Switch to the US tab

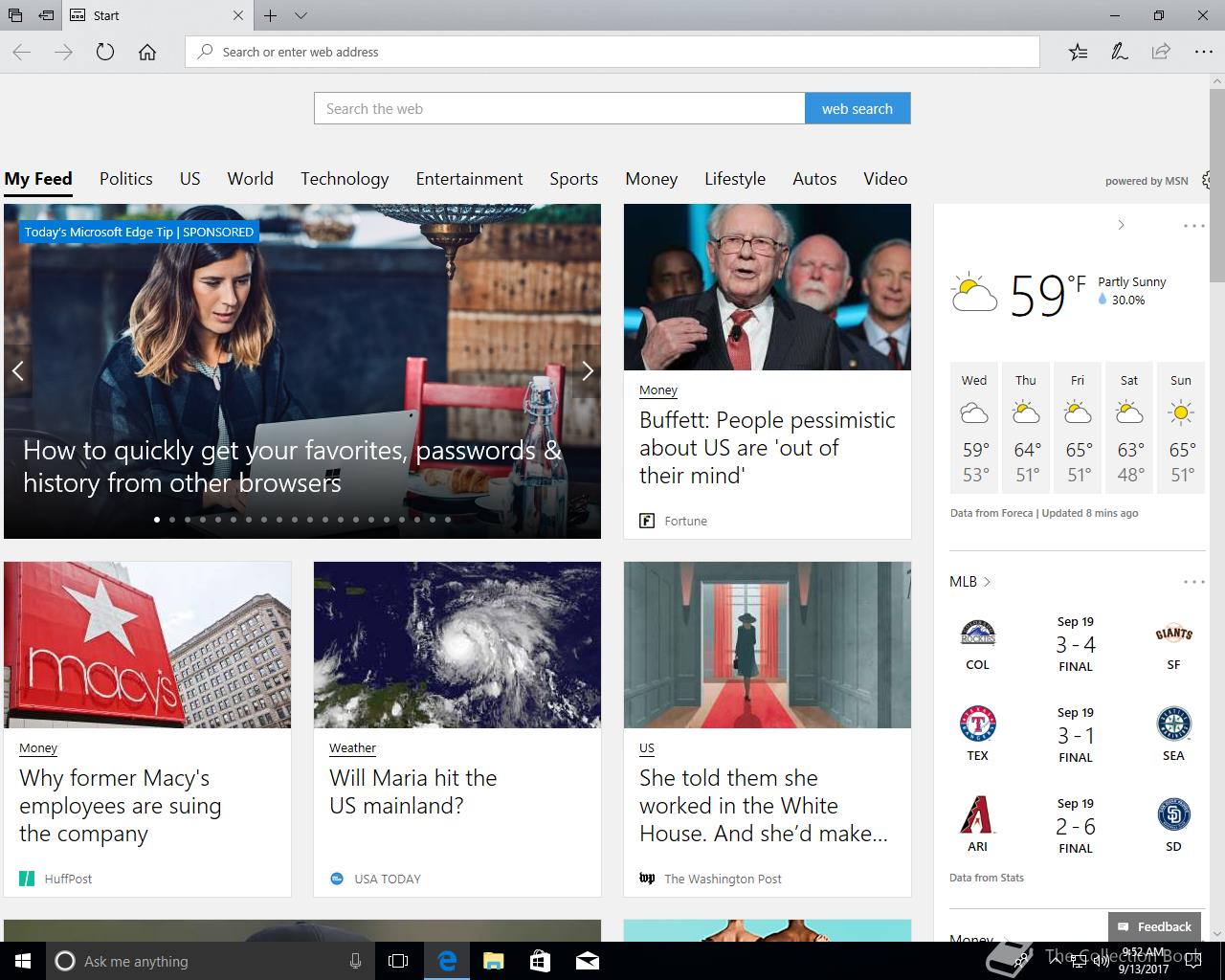(190, 179)
